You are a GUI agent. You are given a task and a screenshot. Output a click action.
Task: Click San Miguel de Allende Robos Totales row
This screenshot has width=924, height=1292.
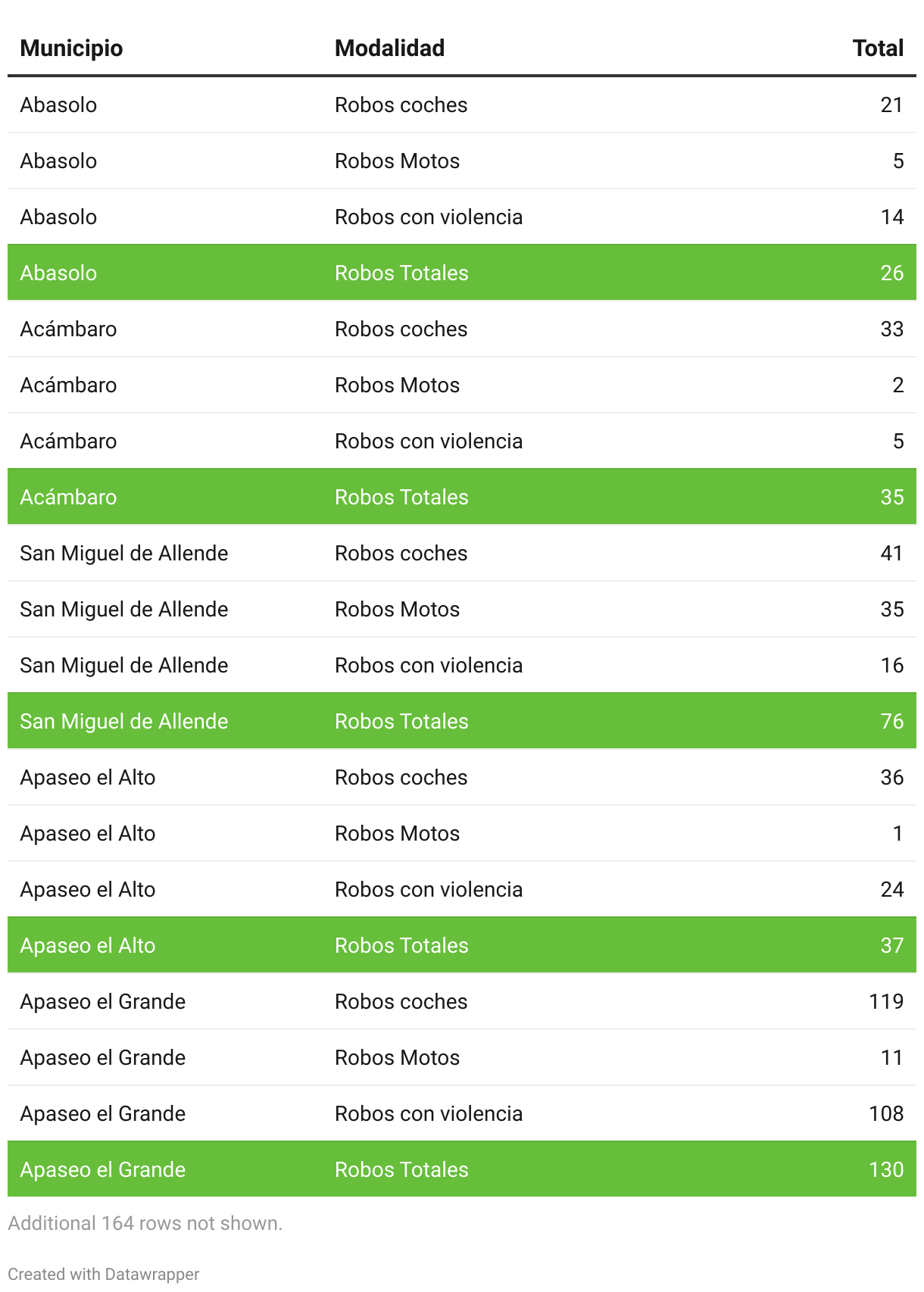pyautogui.click(x=461, y=721)
